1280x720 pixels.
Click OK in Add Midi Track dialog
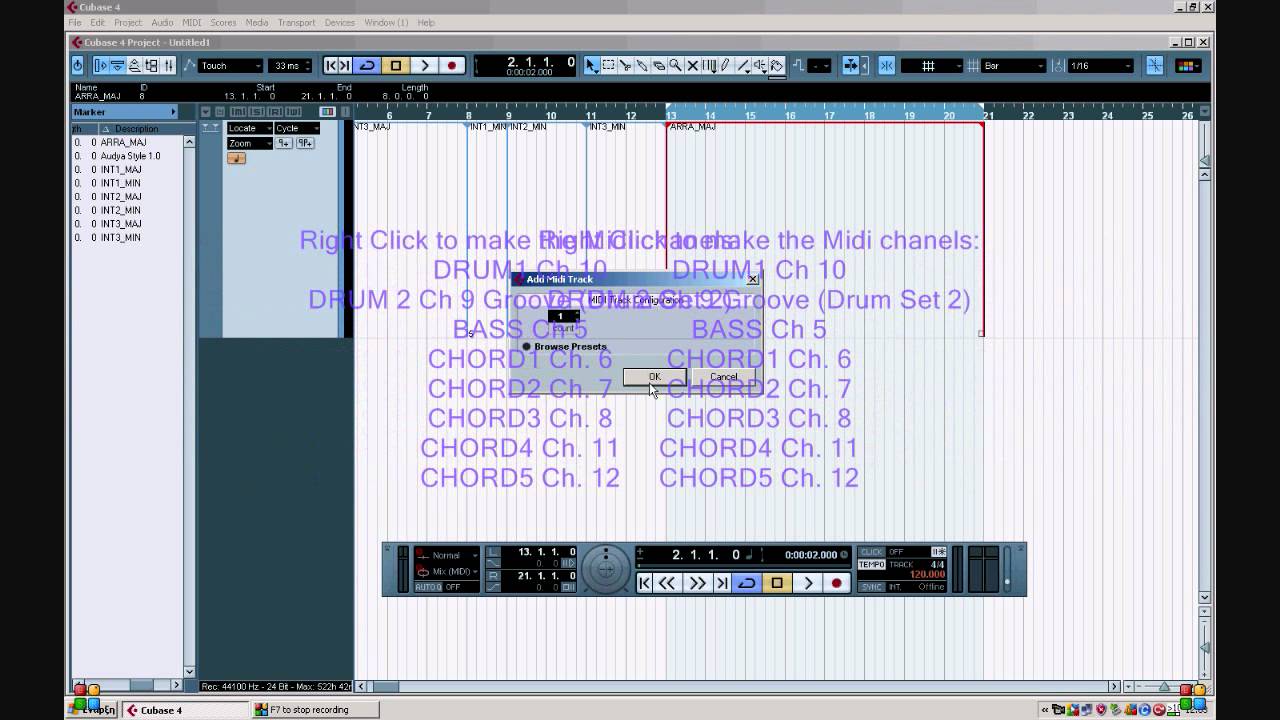point(654,377)
